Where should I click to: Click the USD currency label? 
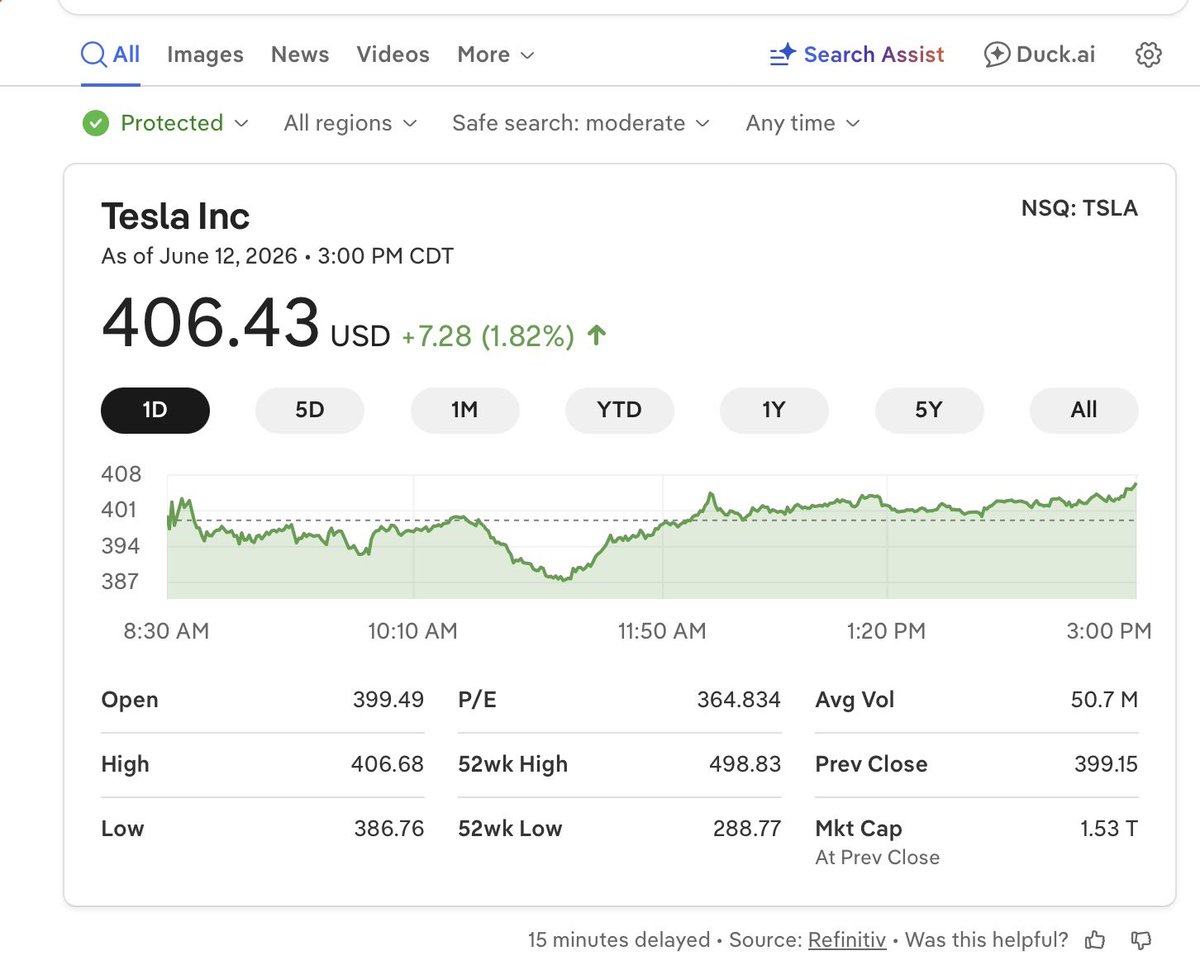[x=361, y=336]
